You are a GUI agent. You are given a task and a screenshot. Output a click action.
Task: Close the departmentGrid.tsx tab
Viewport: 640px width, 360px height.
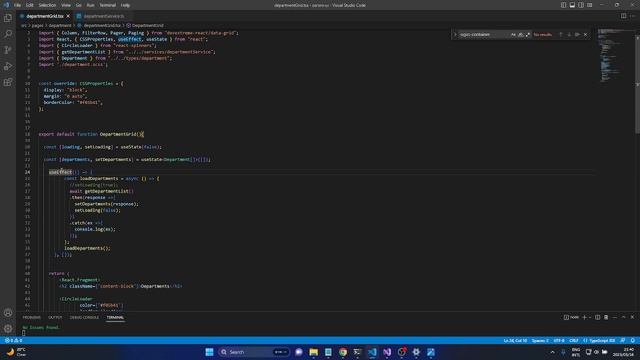pyautogui.click(x=68, y=16)
